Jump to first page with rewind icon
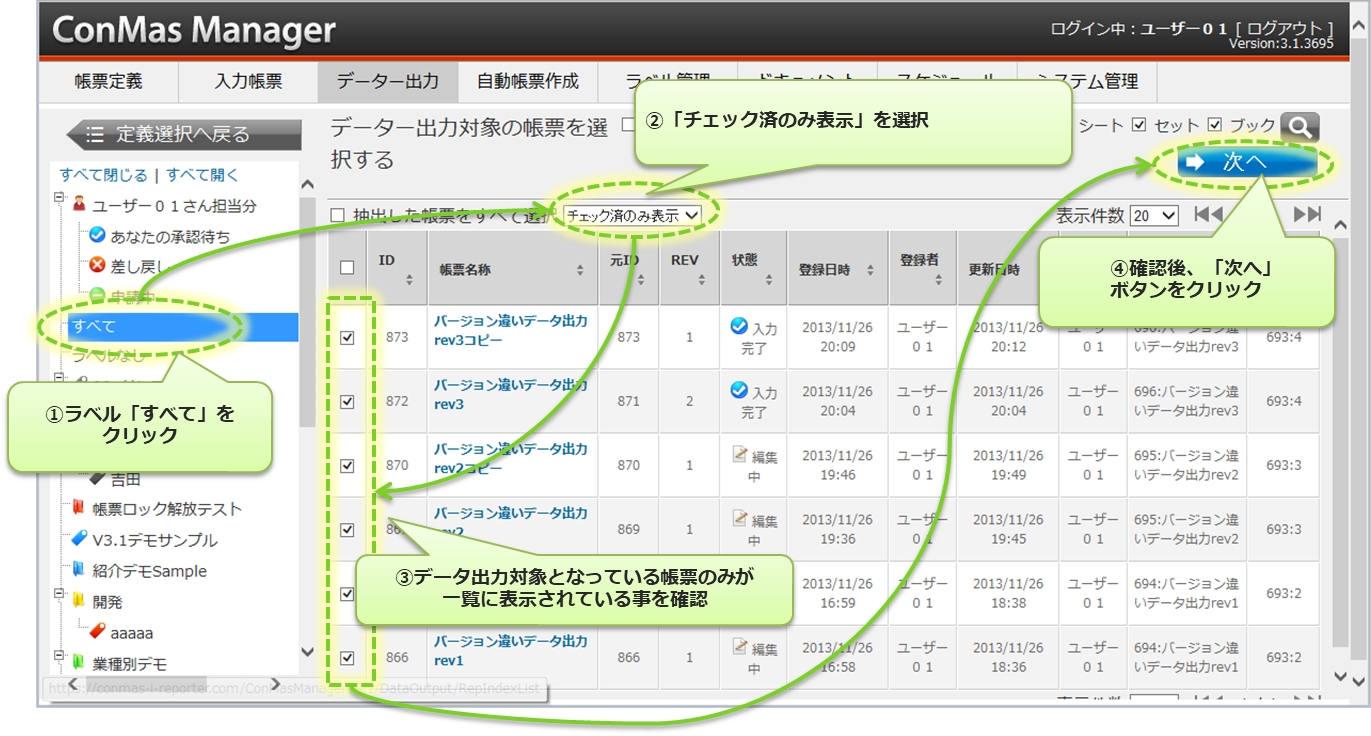Screen dimensions: 1371x736 (x=1209, y=214)
